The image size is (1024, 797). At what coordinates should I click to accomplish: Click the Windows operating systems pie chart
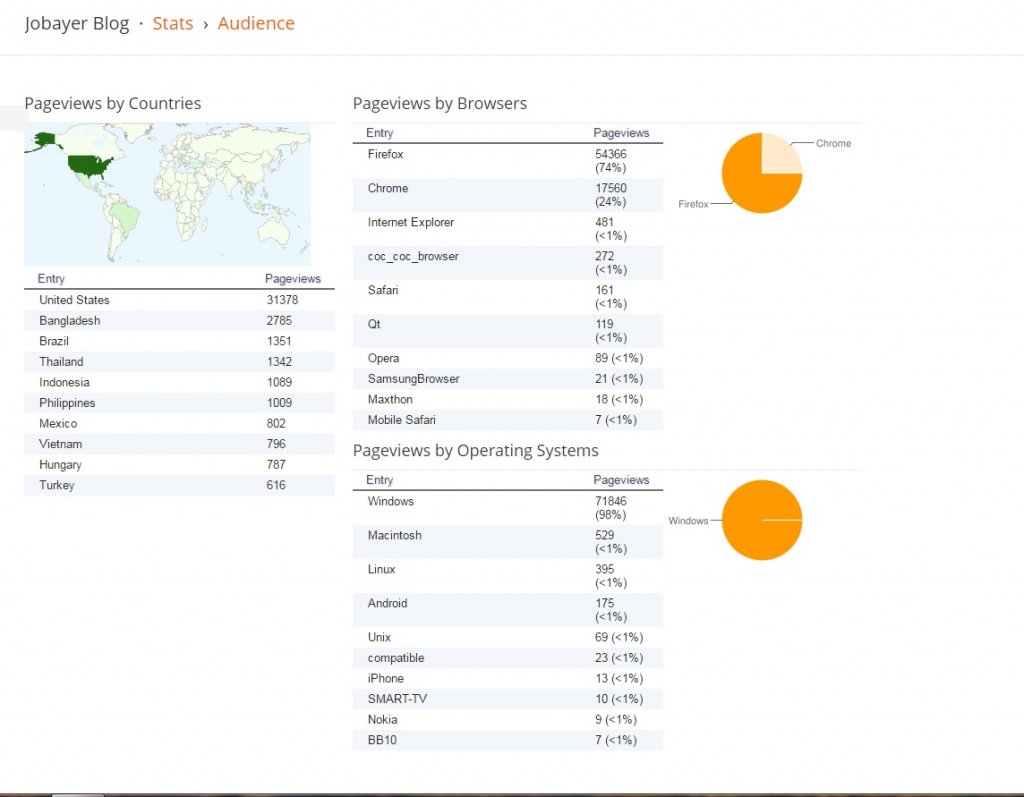(761, 520)
